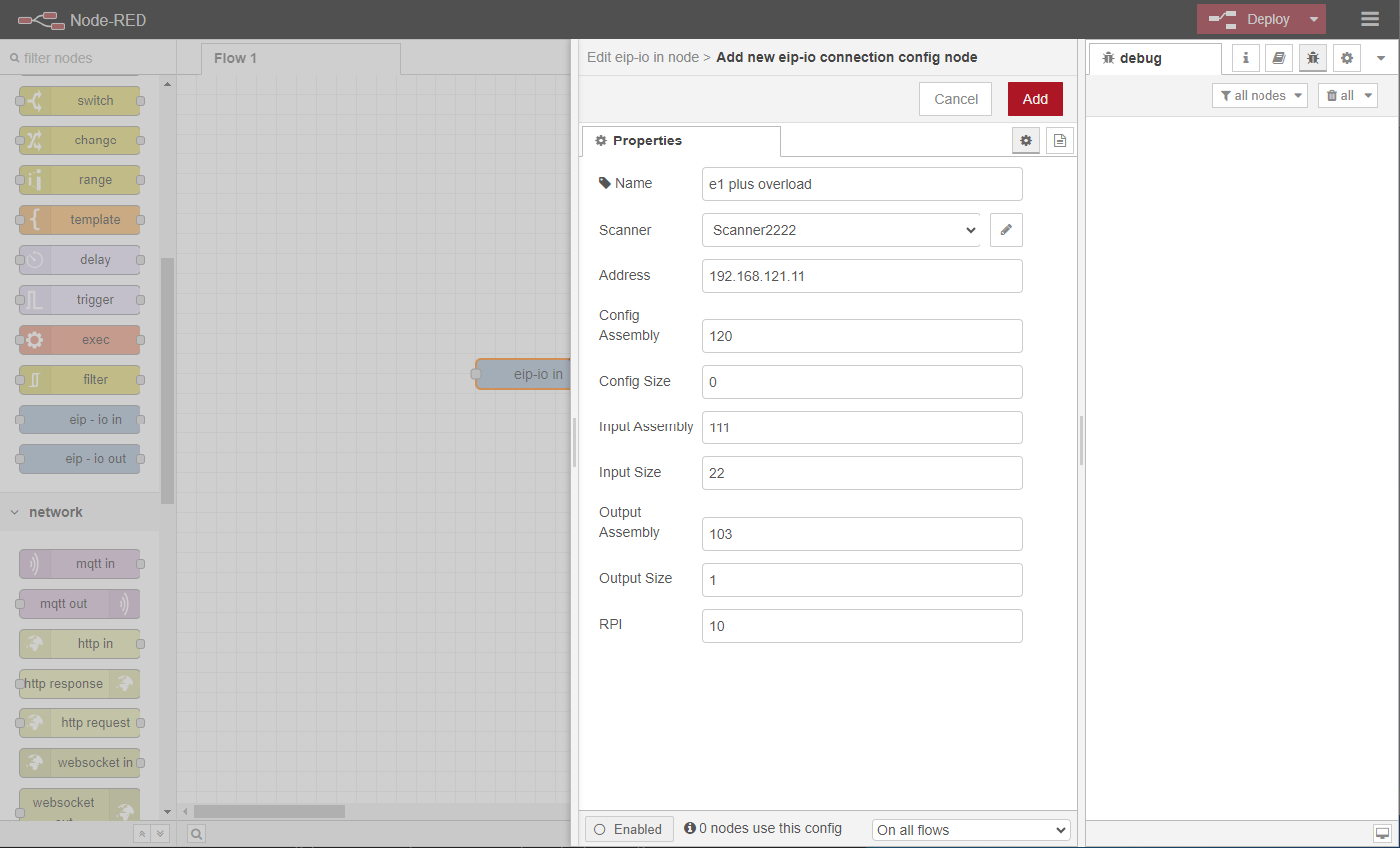This screenshot has height=848, width=1400.
Task: Select the http in node
Action: [x=80, y=644]
